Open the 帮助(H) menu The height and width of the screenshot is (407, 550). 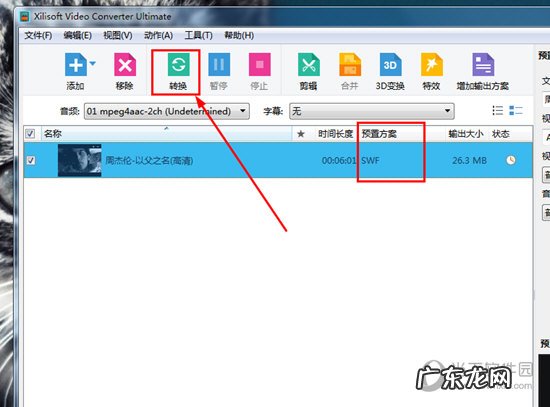(239, 35)
